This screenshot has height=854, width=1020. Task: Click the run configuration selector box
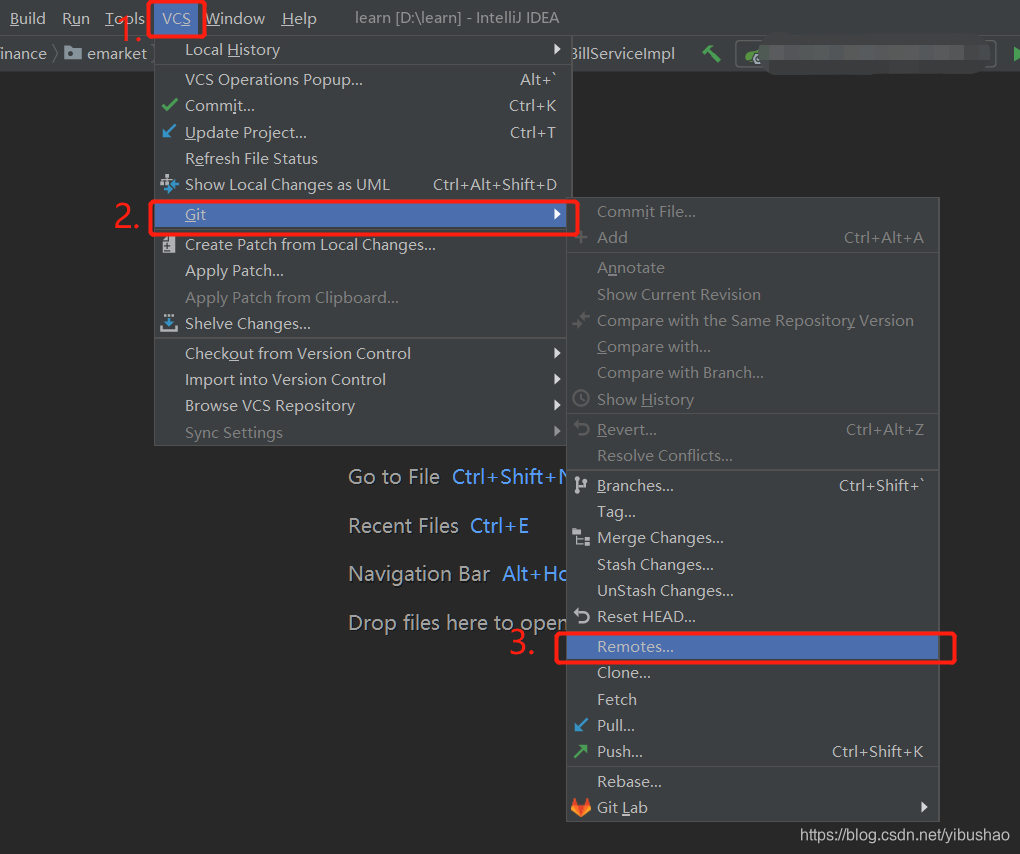(x=866, y=54)
